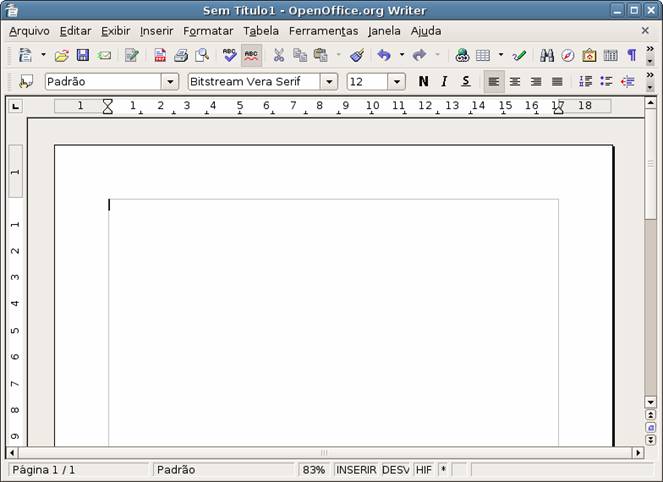Export the document directly as PDF
The height and width of the screenshot is (482, 663).
click(x=160, y=55)
